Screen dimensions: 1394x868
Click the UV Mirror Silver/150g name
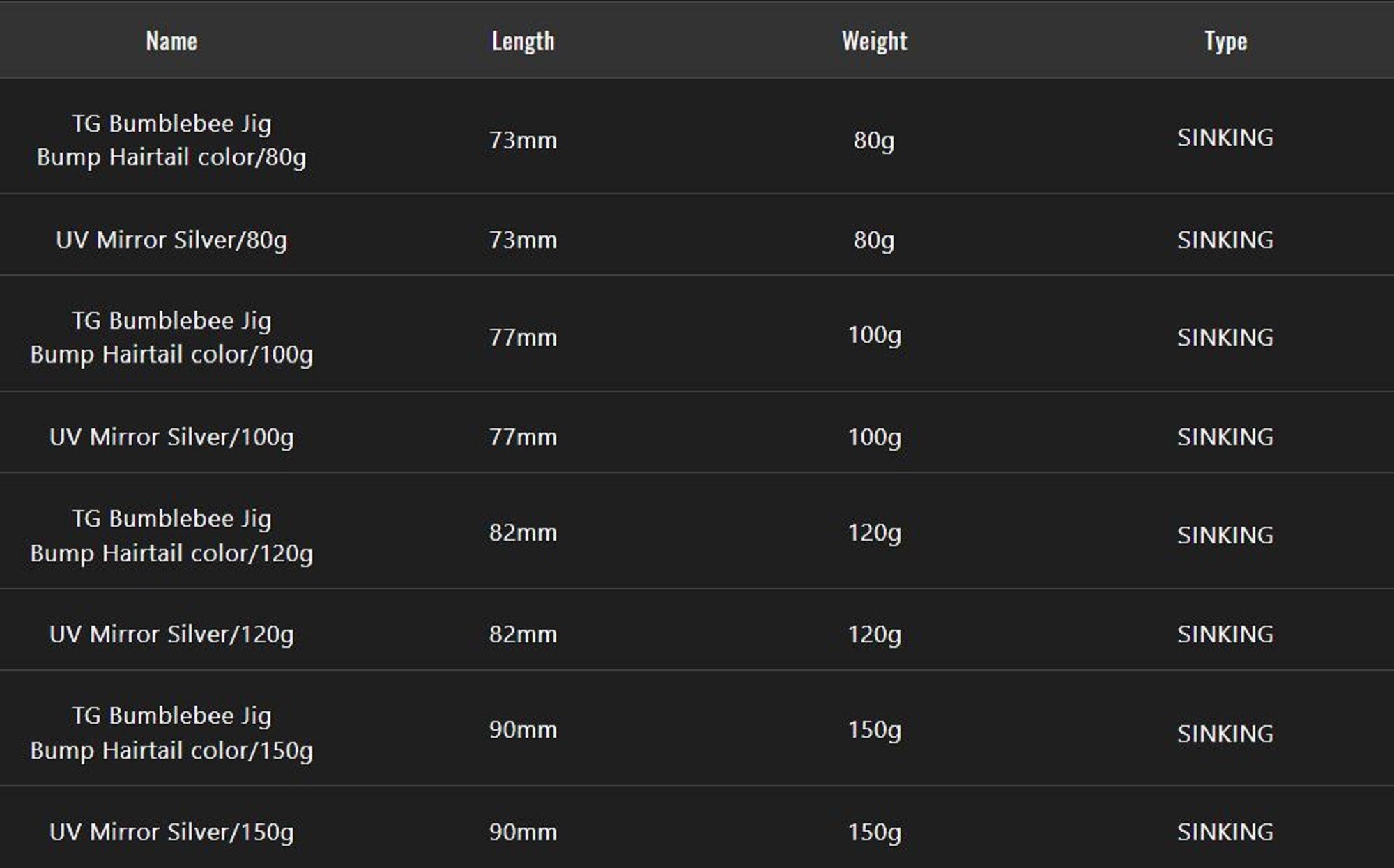coord(171,832)
